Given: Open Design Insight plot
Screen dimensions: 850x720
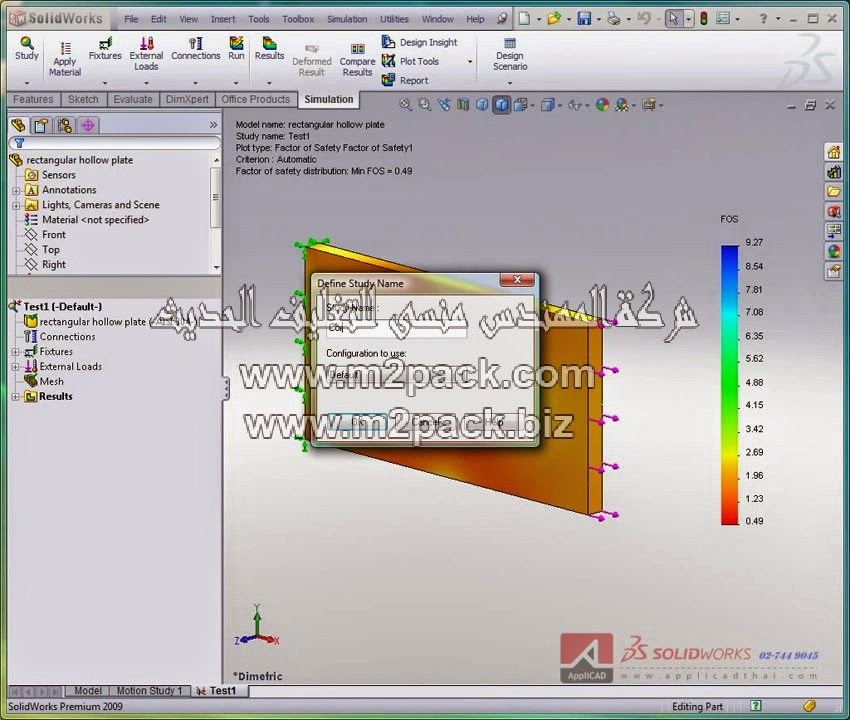Looking at the screenshot, I should [420, 42].
